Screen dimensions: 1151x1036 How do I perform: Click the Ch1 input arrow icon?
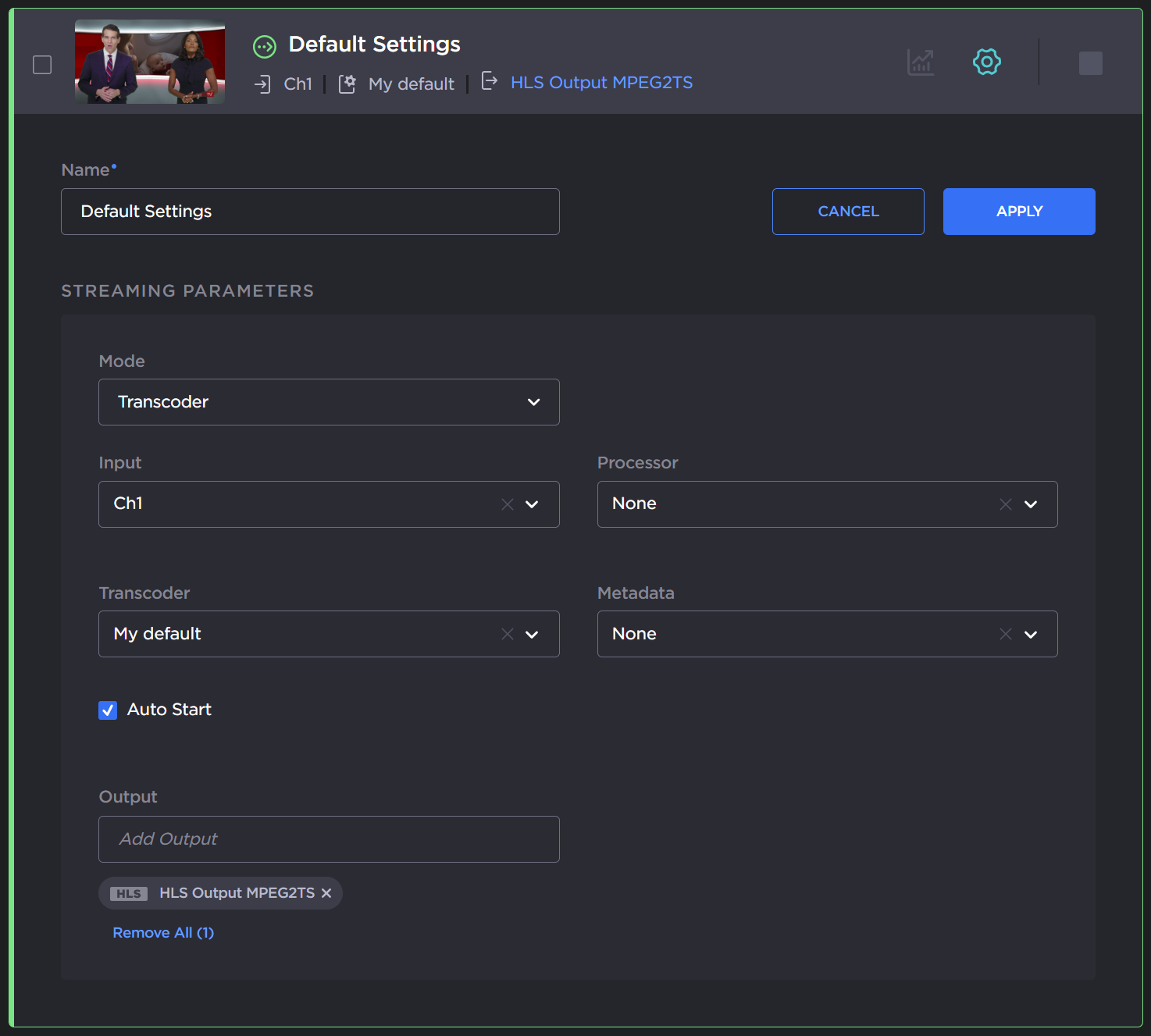262,84
